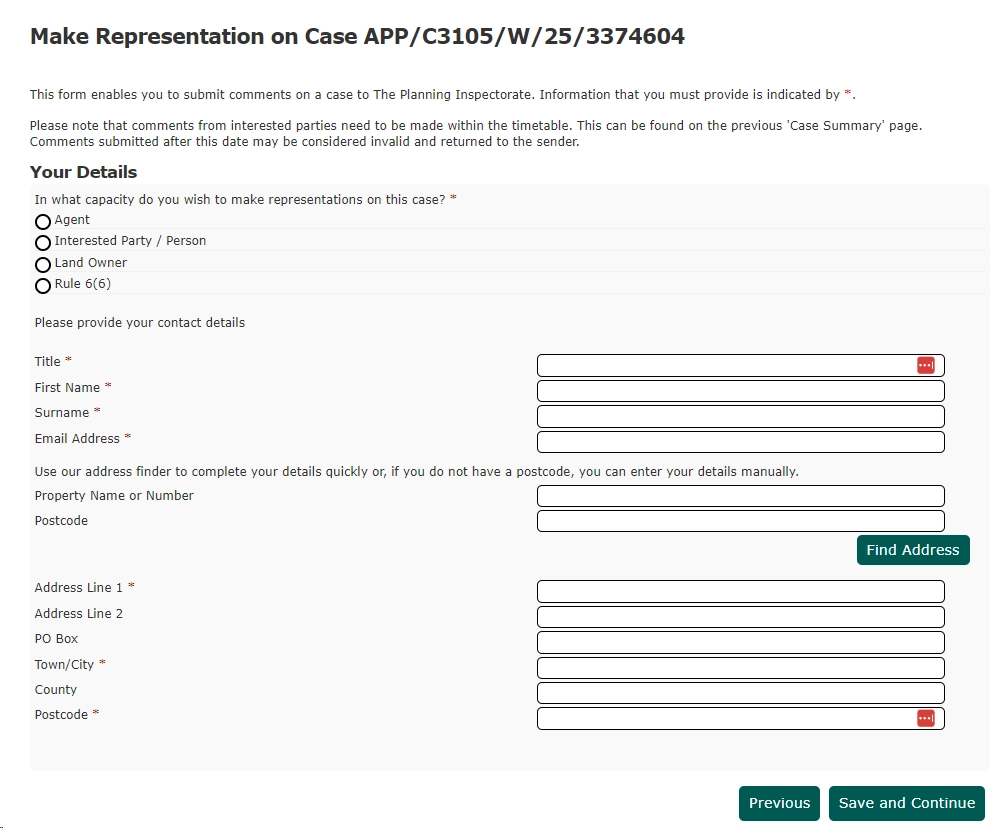This screenshot has width=1008, height=828.
Task: Click the address finder Postcode field
Action: coord(740,521)
